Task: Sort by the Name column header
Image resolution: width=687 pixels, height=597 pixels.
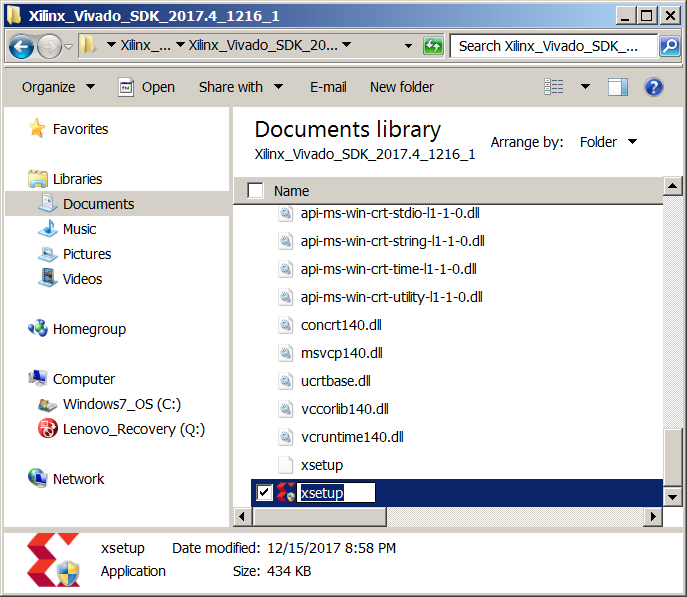Action: (x=291, y=191)
